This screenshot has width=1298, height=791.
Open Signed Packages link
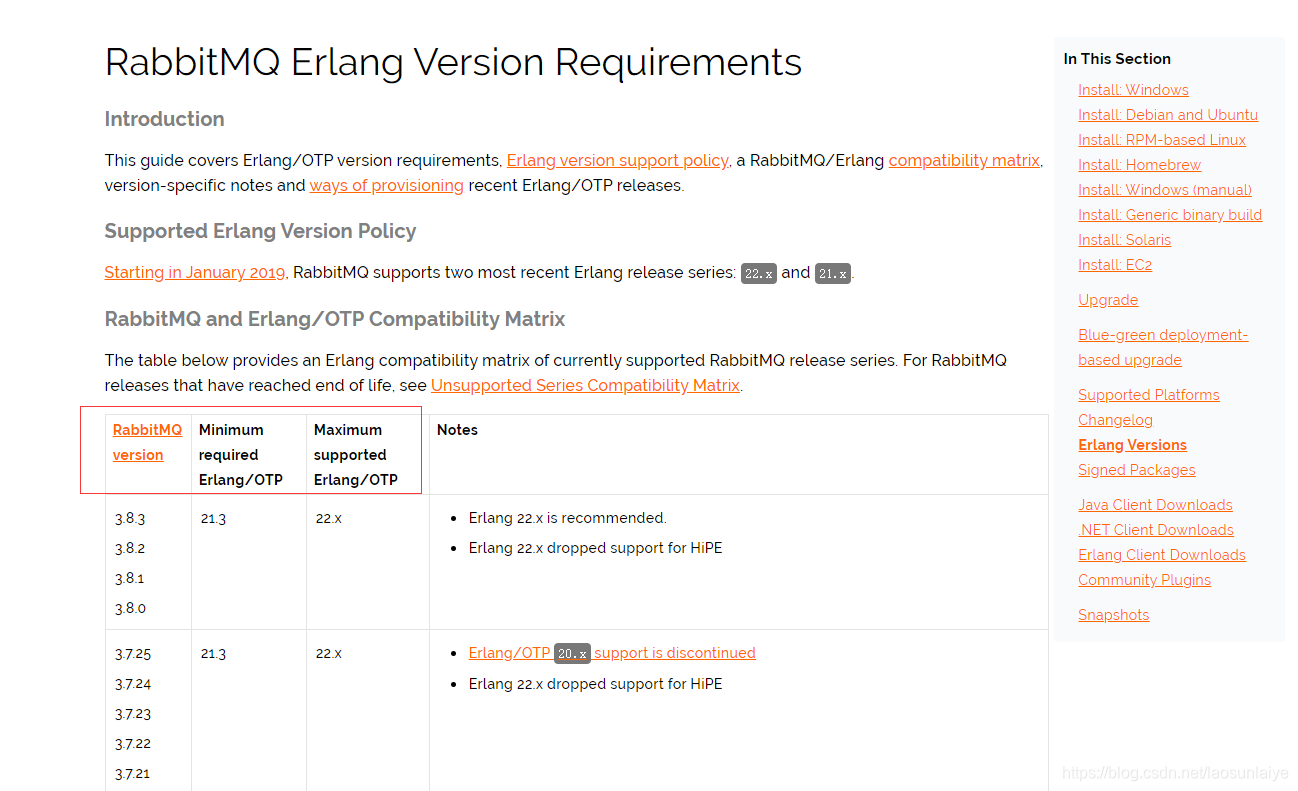1137,470
